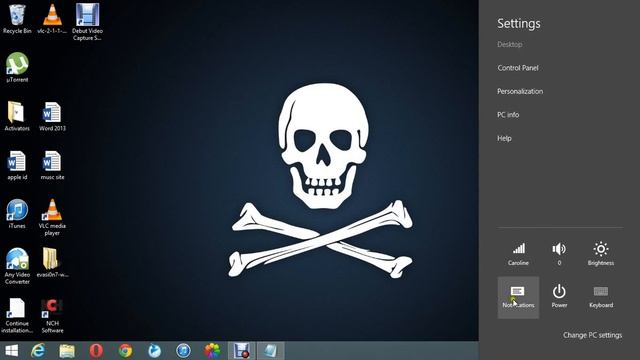
Task: Select the 'musc site' Word document
Action: pyautogui.click(x=52, y=165)
